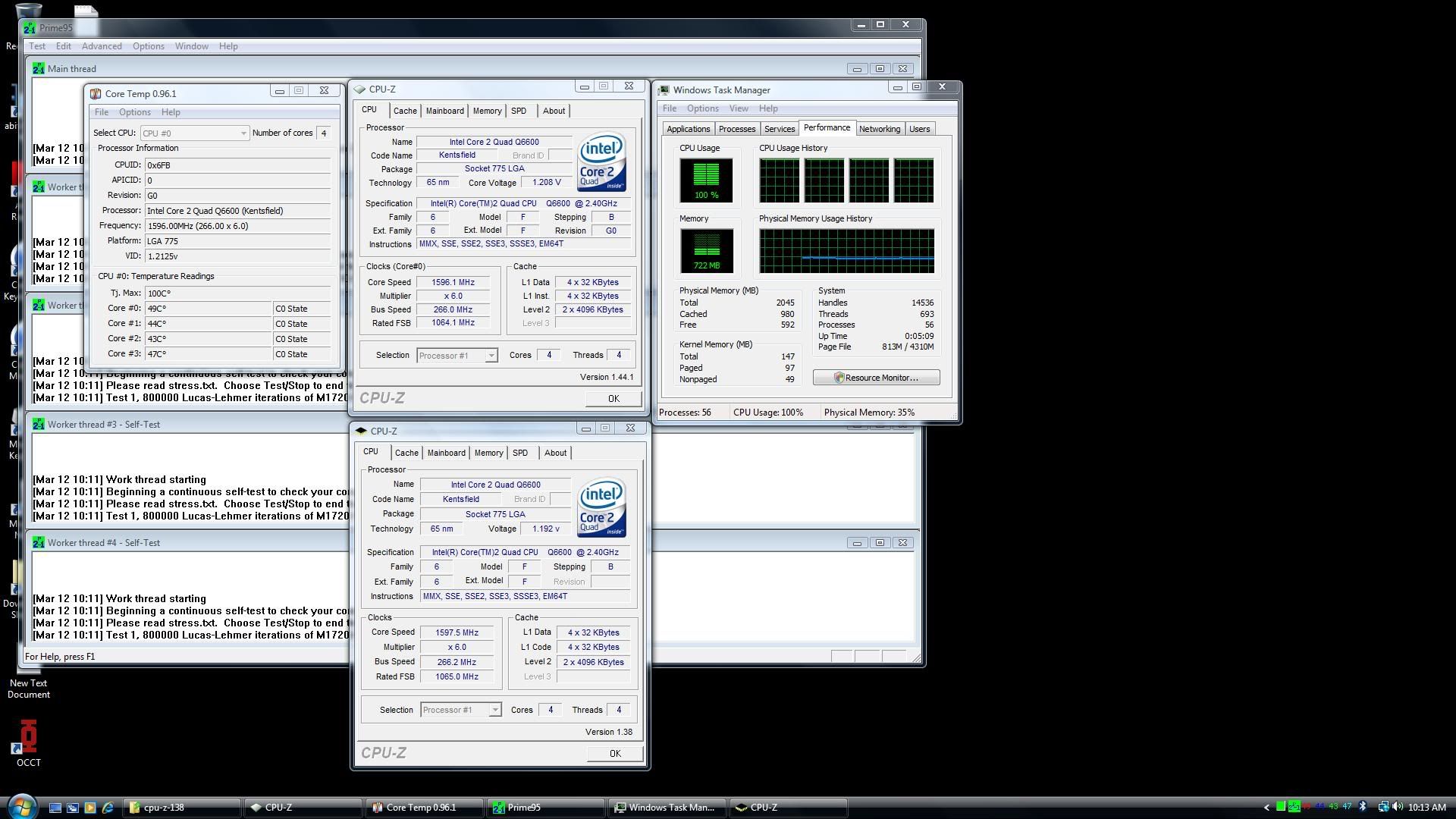1456x819 pixels.
Task: Switch to Mainboard tab in upper CPU-Z
Action: [x=444, y=111]
